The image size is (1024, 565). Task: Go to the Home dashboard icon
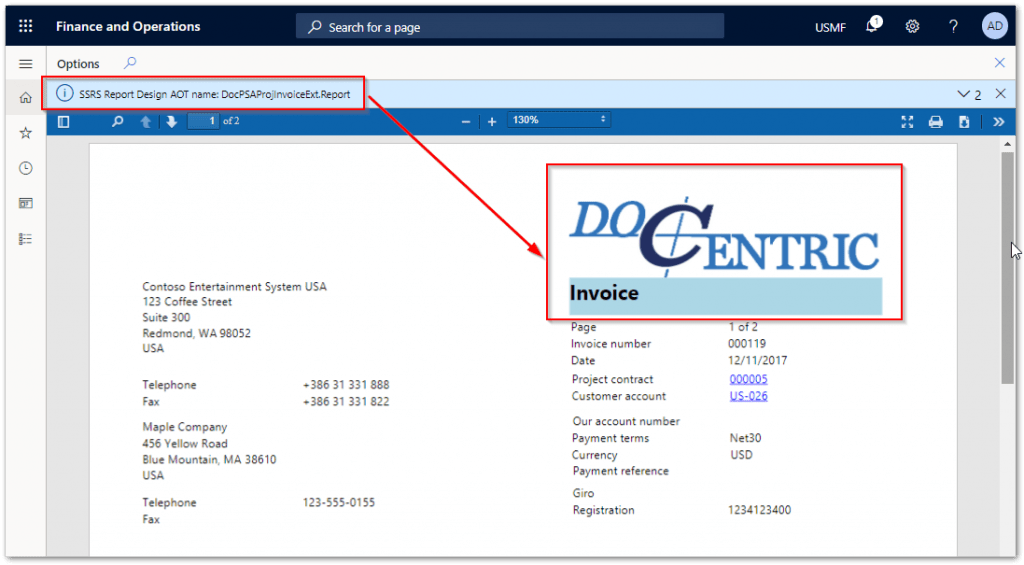25,98
